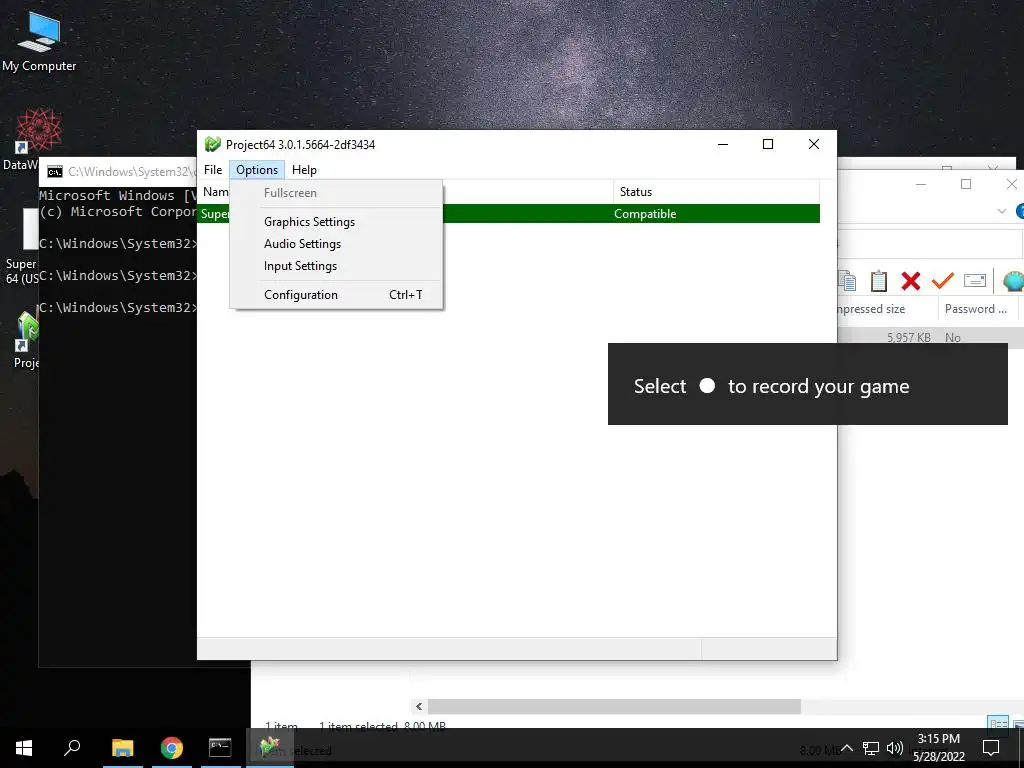This screenshot has height=768, width=1024.
Task: Open My Computer desktop icon
Action: tap(39, 40)
